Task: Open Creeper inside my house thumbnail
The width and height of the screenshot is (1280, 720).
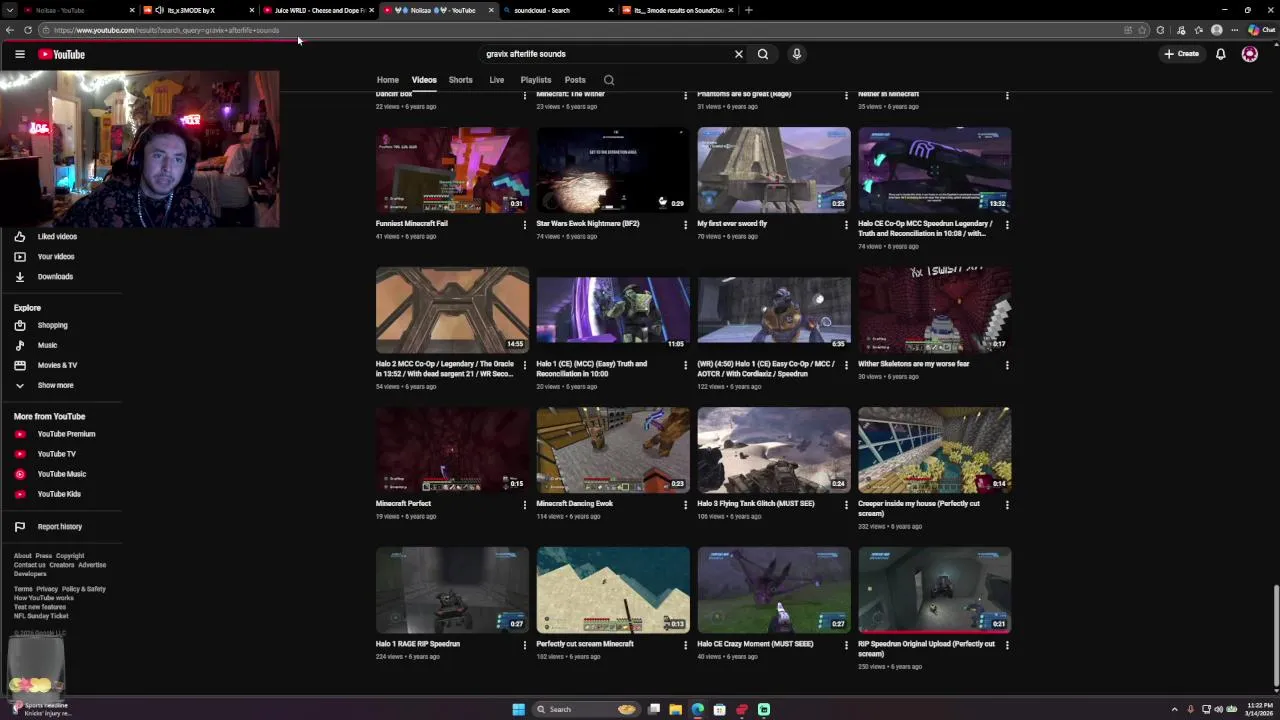Action: click(934, 450)
